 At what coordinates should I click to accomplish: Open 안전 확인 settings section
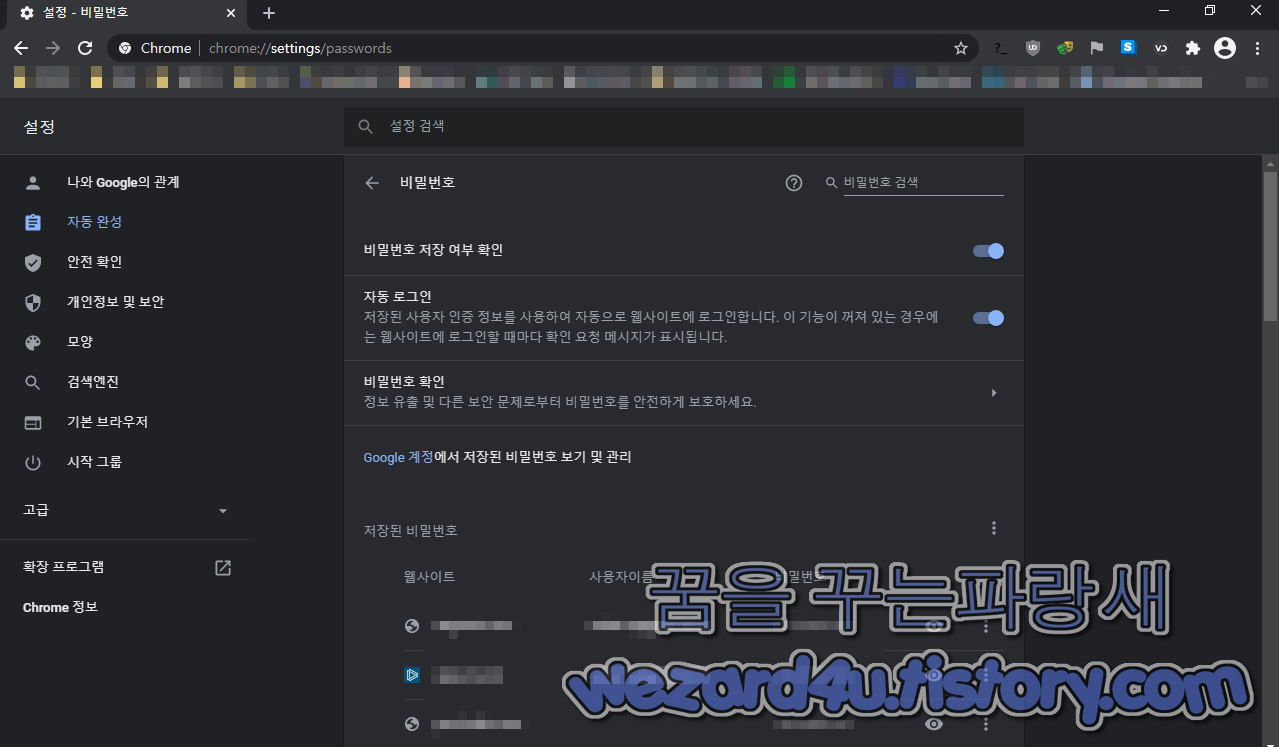[x=94, y=262]
